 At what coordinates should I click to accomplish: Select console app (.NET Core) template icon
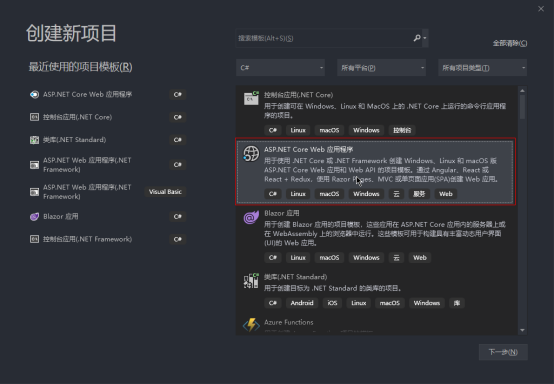[251, 98]
